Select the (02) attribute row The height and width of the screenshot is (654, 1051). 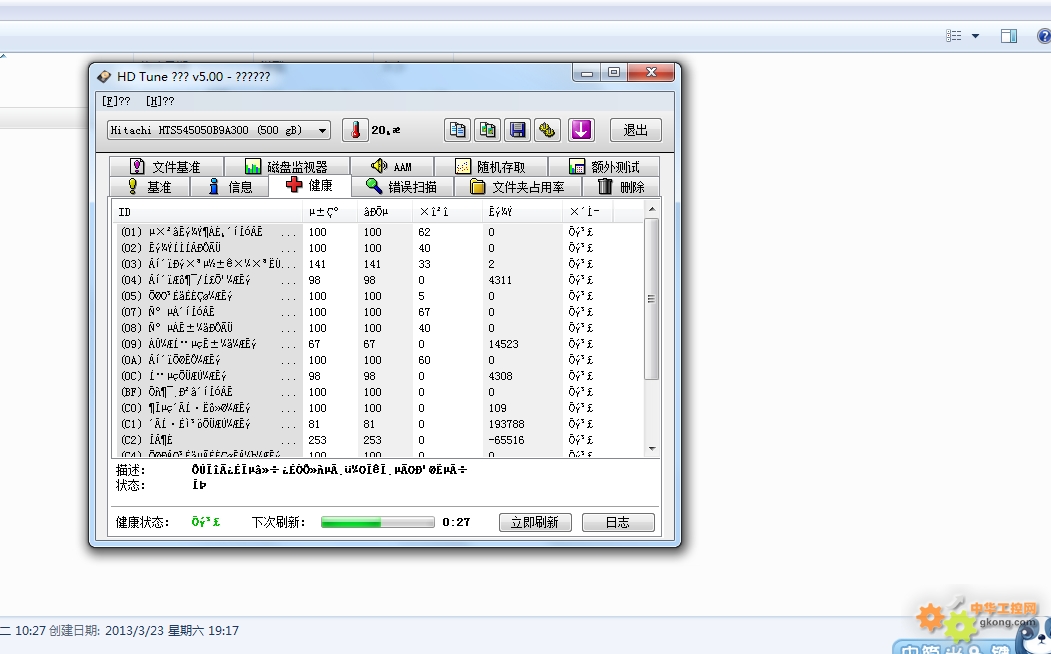379,248
